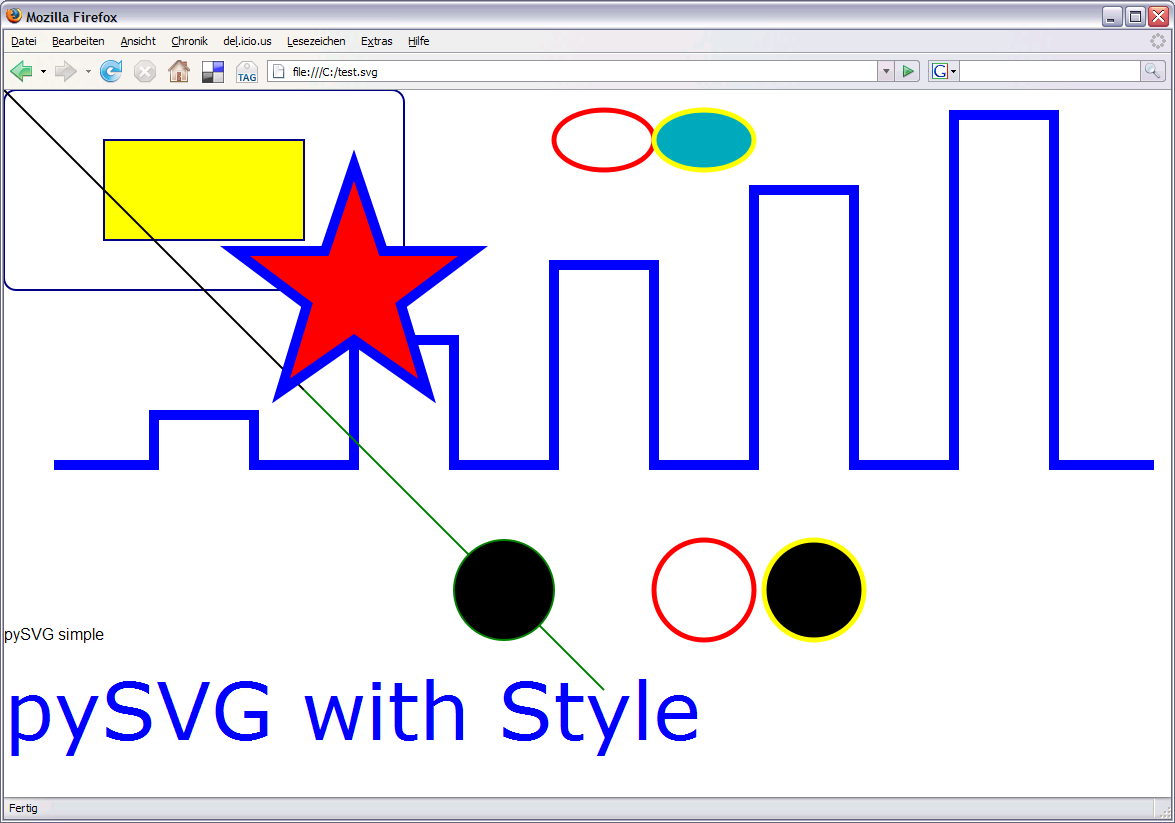Click the empty red-outlined ellipse
This screenshot has height=823, width=1175.
point(603,140)
